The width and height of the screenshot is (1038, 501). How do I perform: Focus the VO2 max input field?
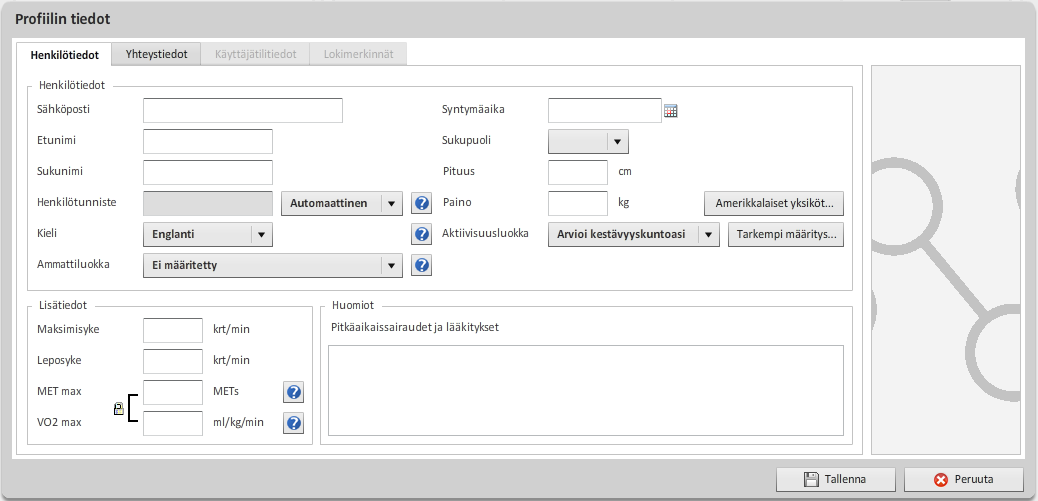click(x=173, y=424)
